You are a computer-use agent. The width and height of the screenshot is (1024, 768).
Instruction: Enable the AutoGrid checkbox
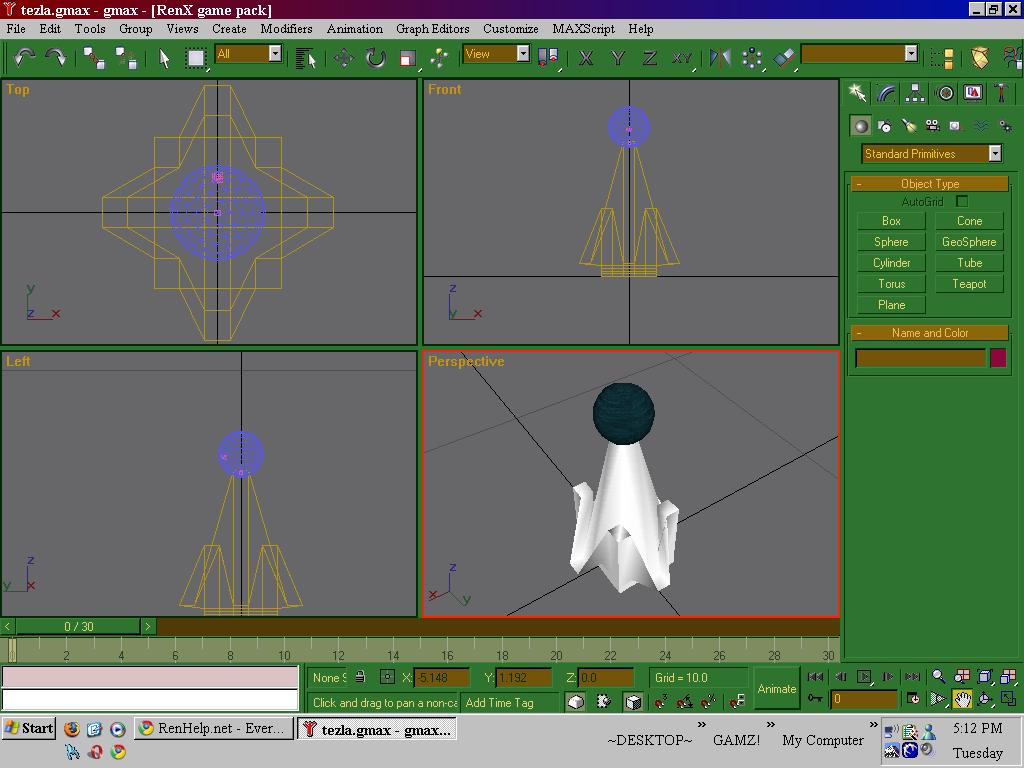(x=962, y=201)
